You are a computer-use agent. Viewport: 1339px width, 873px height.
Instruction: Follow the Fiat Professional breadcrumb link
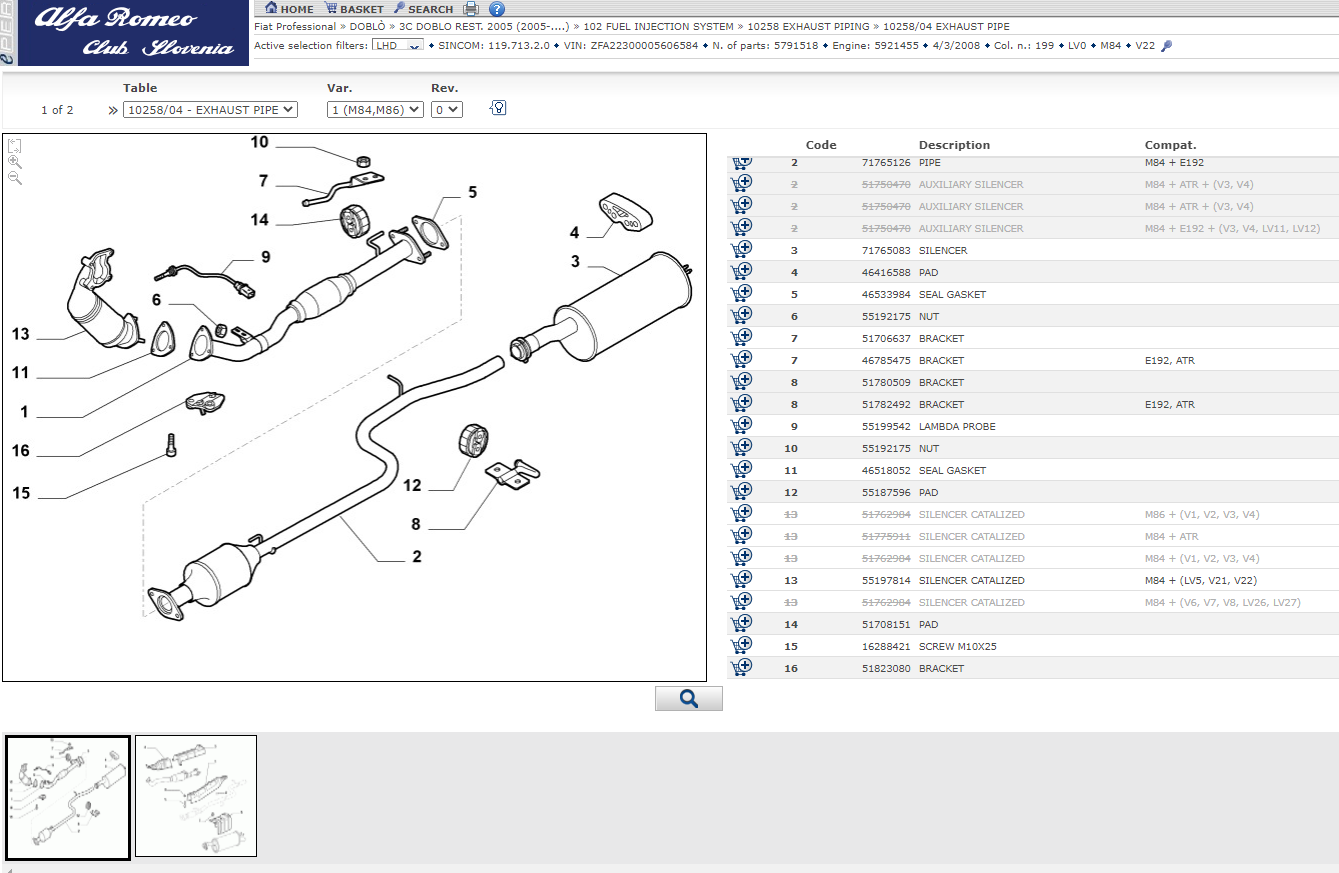(x=295, y=26)
